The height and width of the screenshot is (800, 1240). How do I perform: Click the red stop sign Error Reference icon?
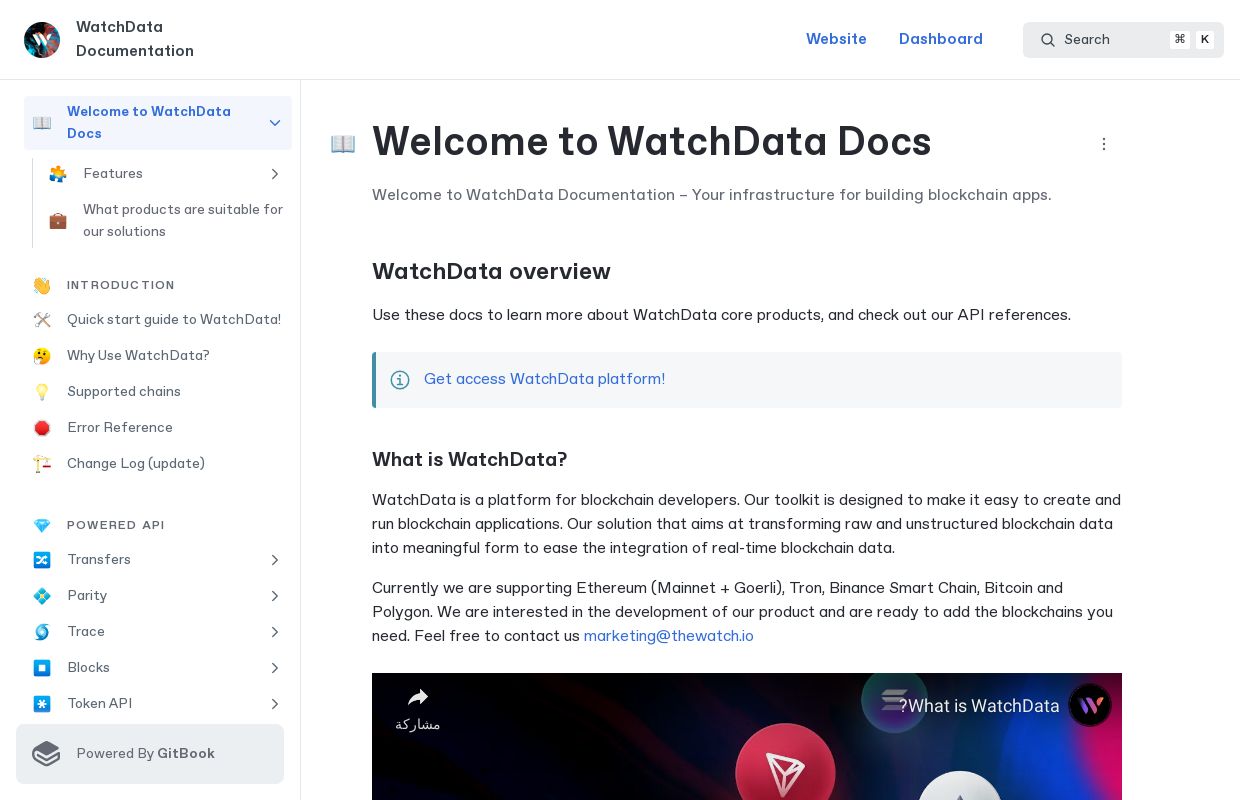(42, 428)
